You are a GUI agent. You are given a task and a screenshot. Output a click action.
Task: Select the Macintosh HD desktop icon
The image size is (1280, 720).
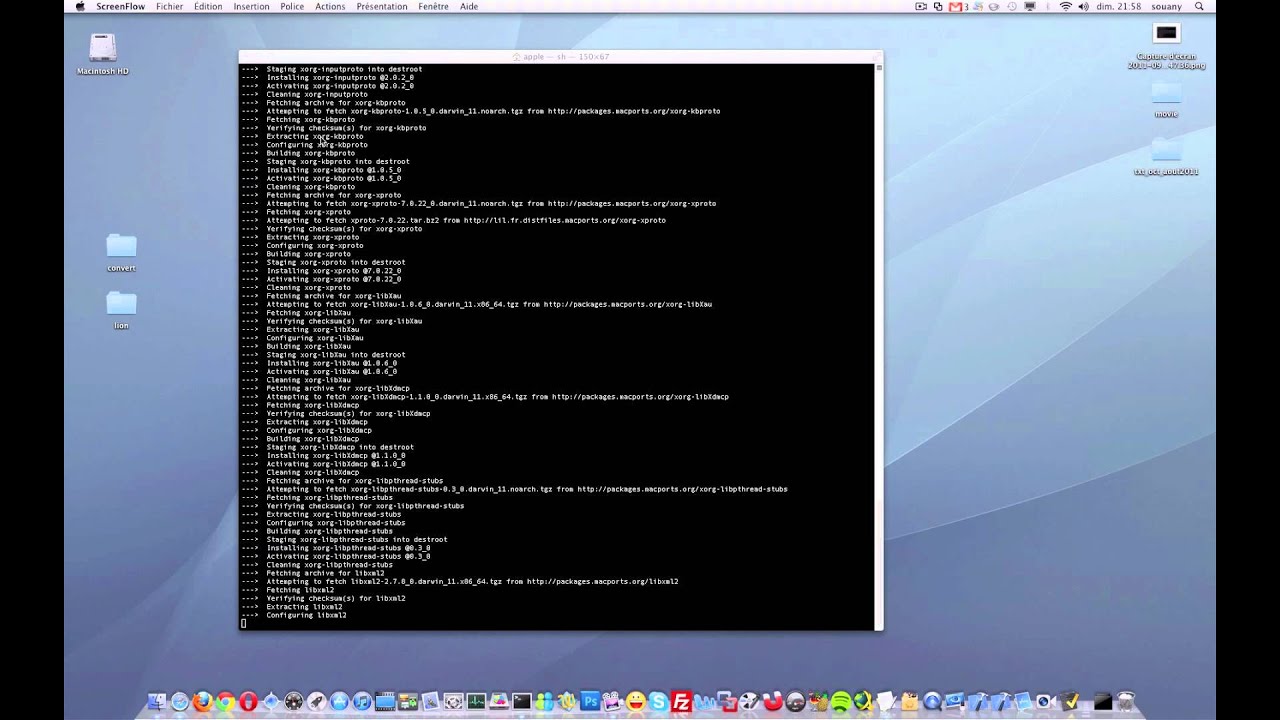103,55
